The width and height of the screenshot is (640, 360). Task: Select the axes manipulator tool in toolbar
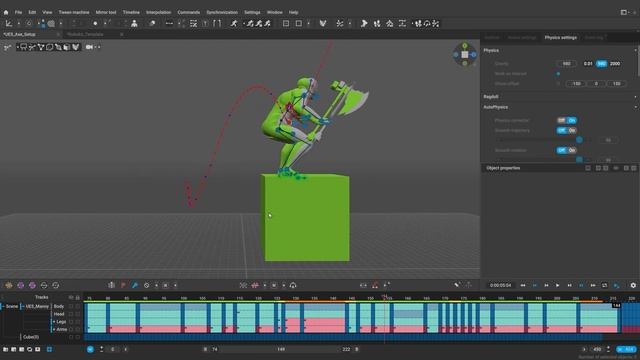[9, 24]
